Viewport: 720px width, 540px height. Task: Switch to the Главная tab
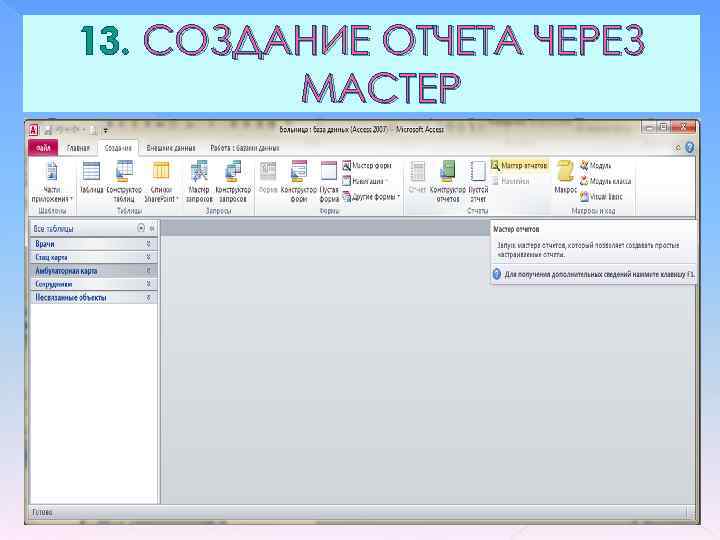78,148
